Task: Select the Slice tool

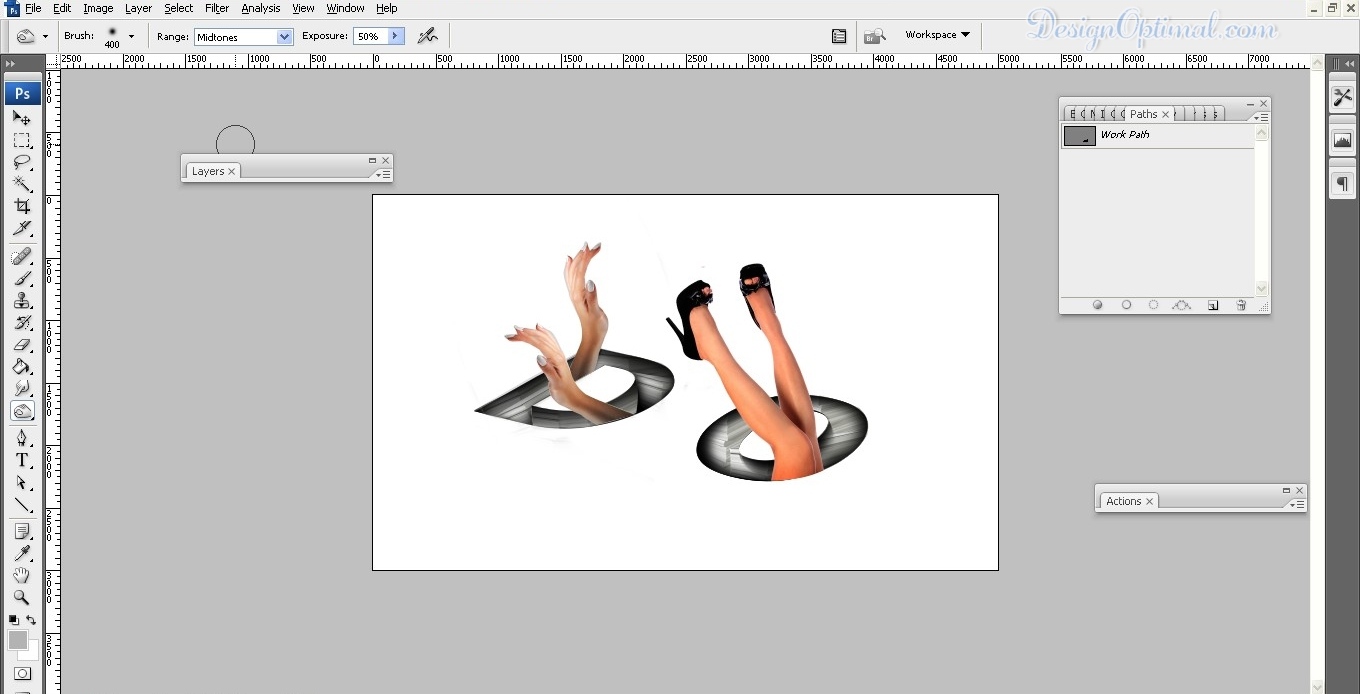Action: (22, 228)
